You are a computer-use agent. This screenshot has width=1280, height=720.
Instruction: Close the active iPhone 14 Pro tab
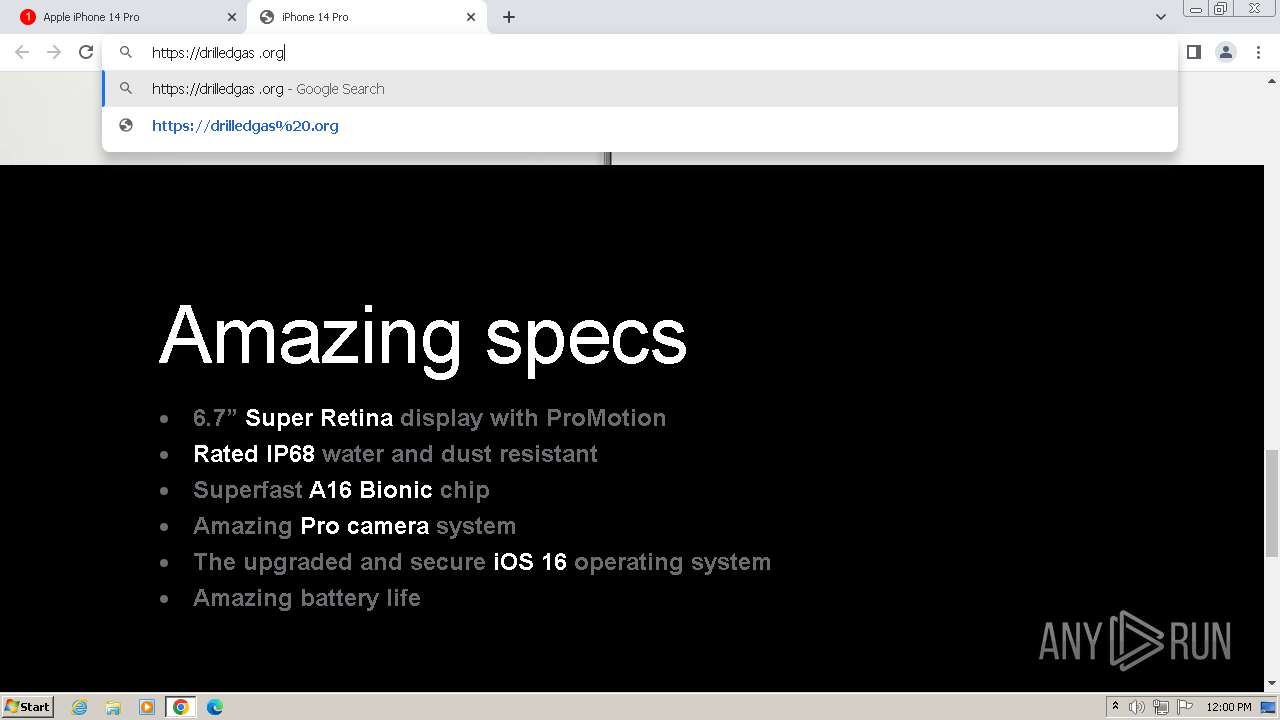click(471, 17)
